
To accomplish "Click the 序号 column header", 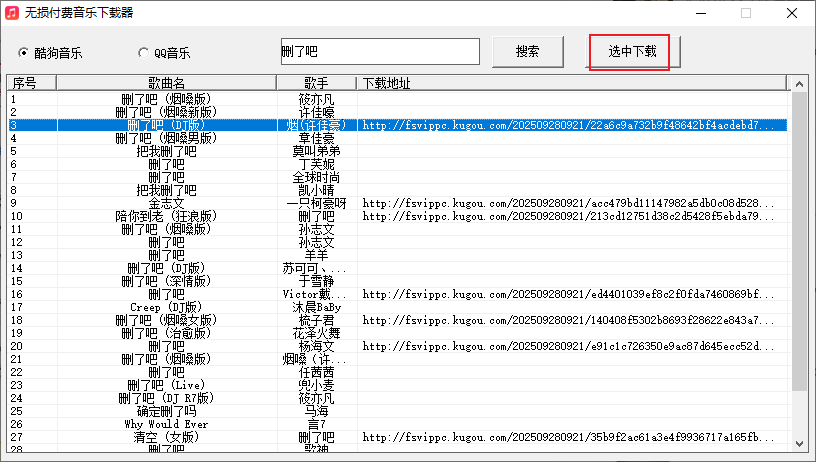I will pyautogui.click(x=31, y=83).
